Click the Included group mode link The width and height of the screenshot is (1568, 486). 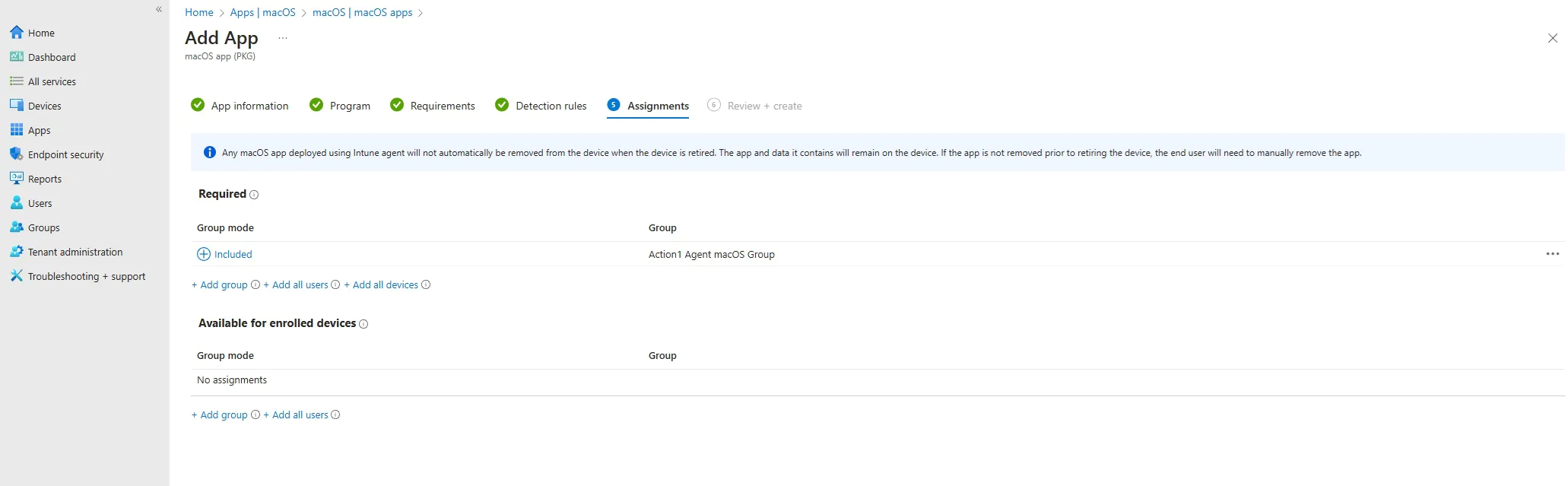pos(233,254)
